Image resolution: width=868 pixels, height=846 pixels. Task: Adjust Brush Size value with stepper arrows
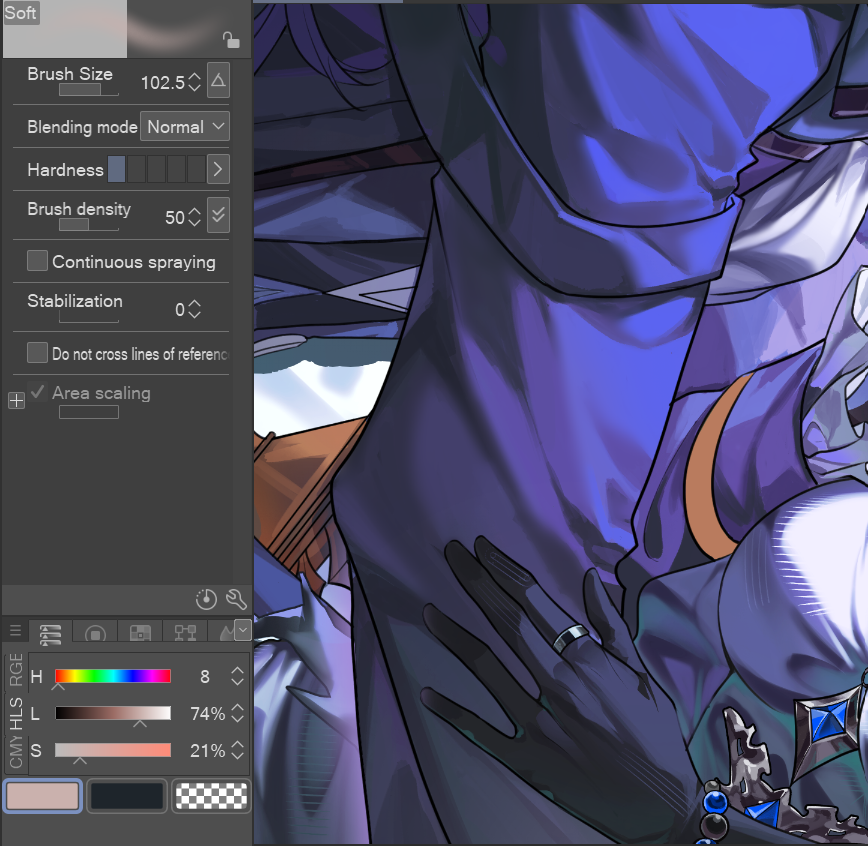tap(194, 82)
